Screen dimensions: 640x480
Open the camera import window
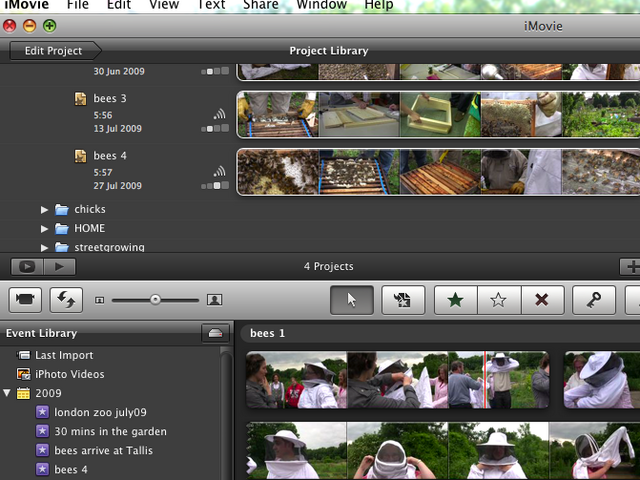[x=25, y=300]
